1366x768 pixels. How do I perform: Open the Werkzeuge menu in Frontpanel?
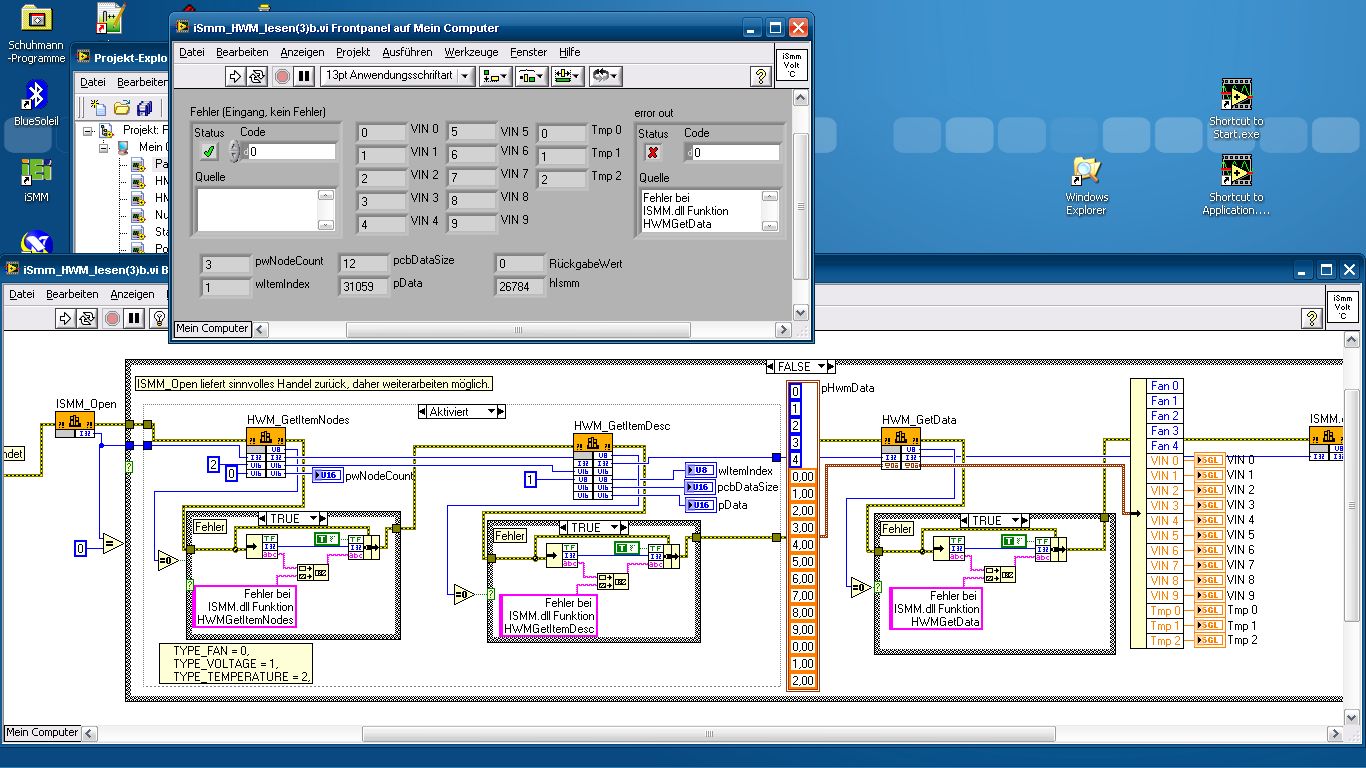click(471, 52)
